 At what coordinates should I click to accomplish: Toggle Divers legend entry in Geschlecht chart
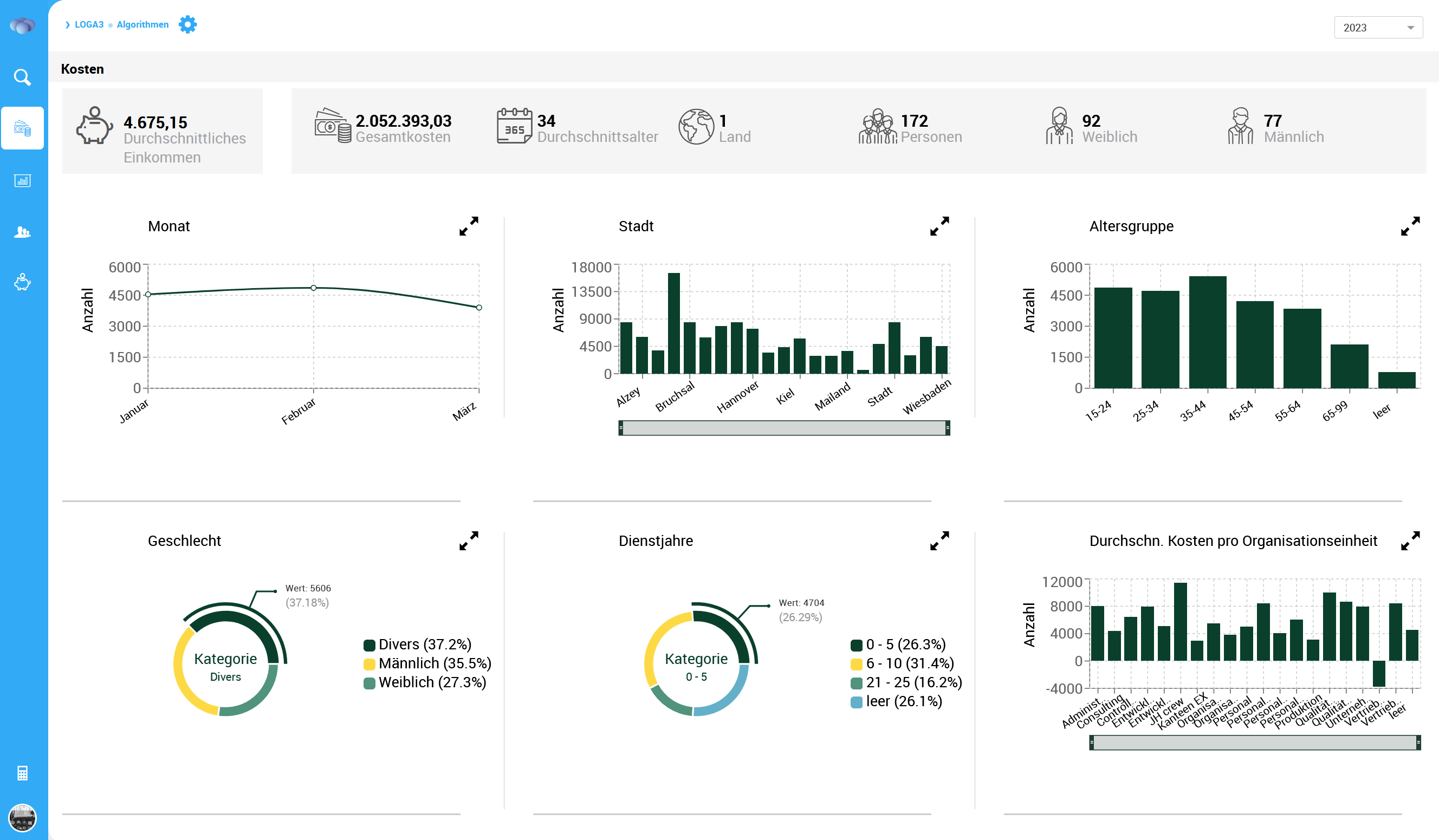coord(417,644)
